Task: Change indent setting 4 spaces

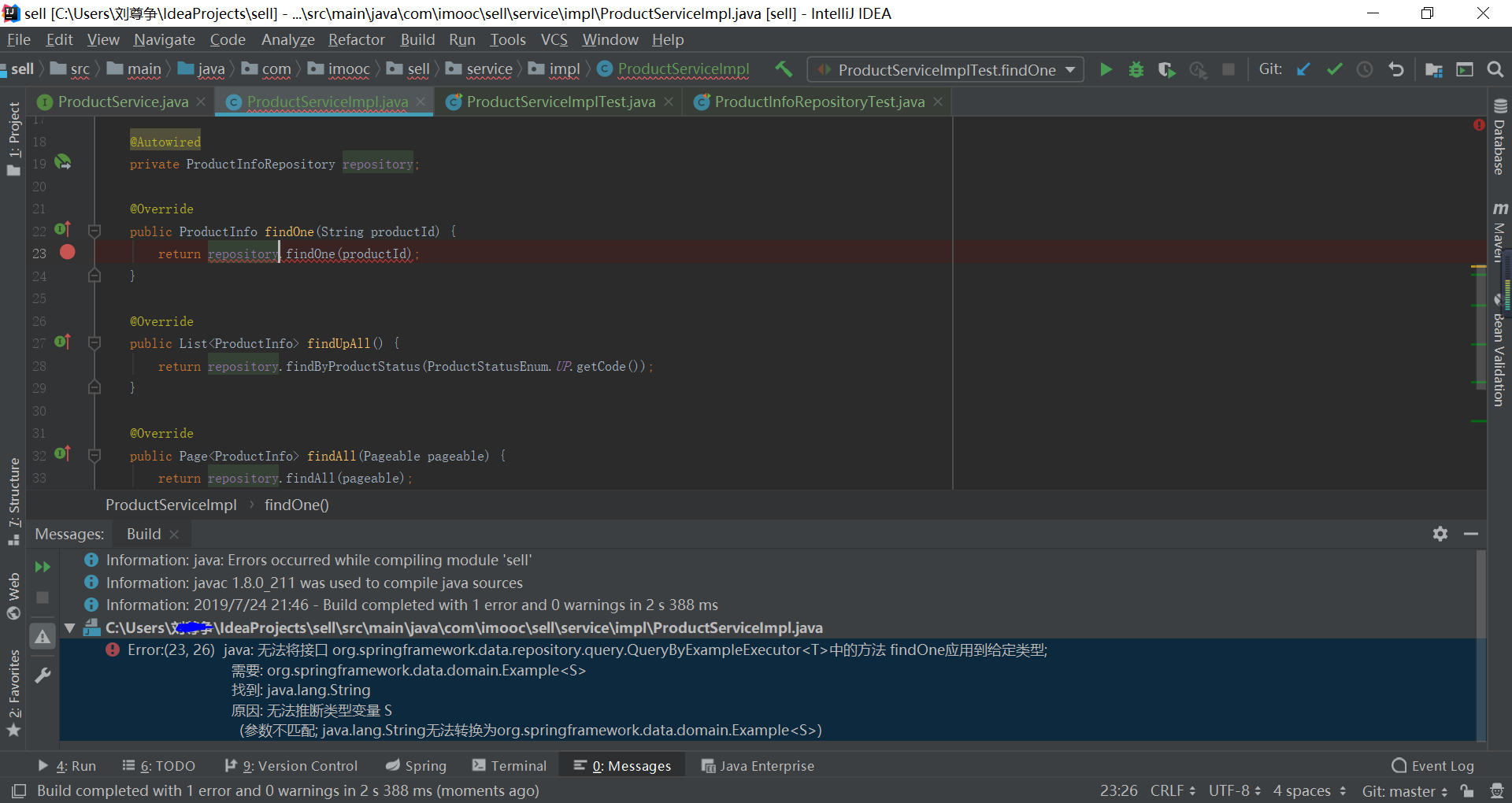Action: (1310, 790)
